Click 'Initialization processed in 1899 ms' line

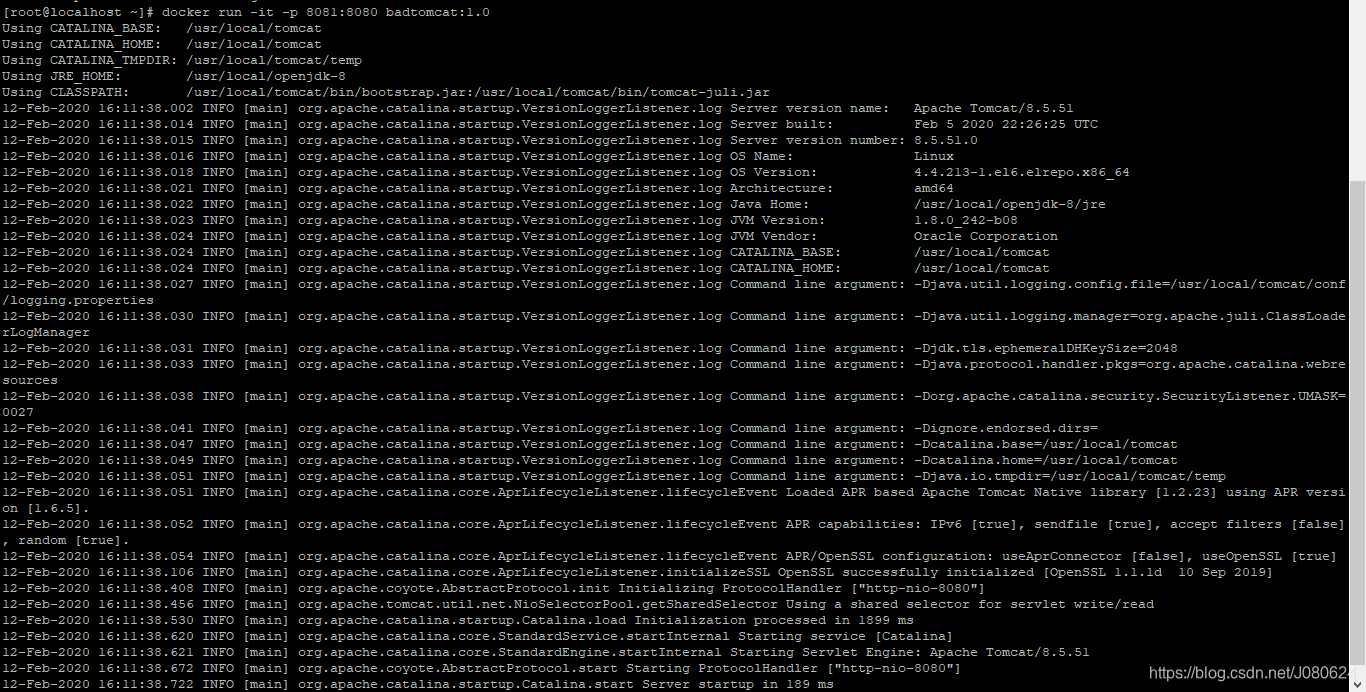pyautogui.click(x=458, y=620)
